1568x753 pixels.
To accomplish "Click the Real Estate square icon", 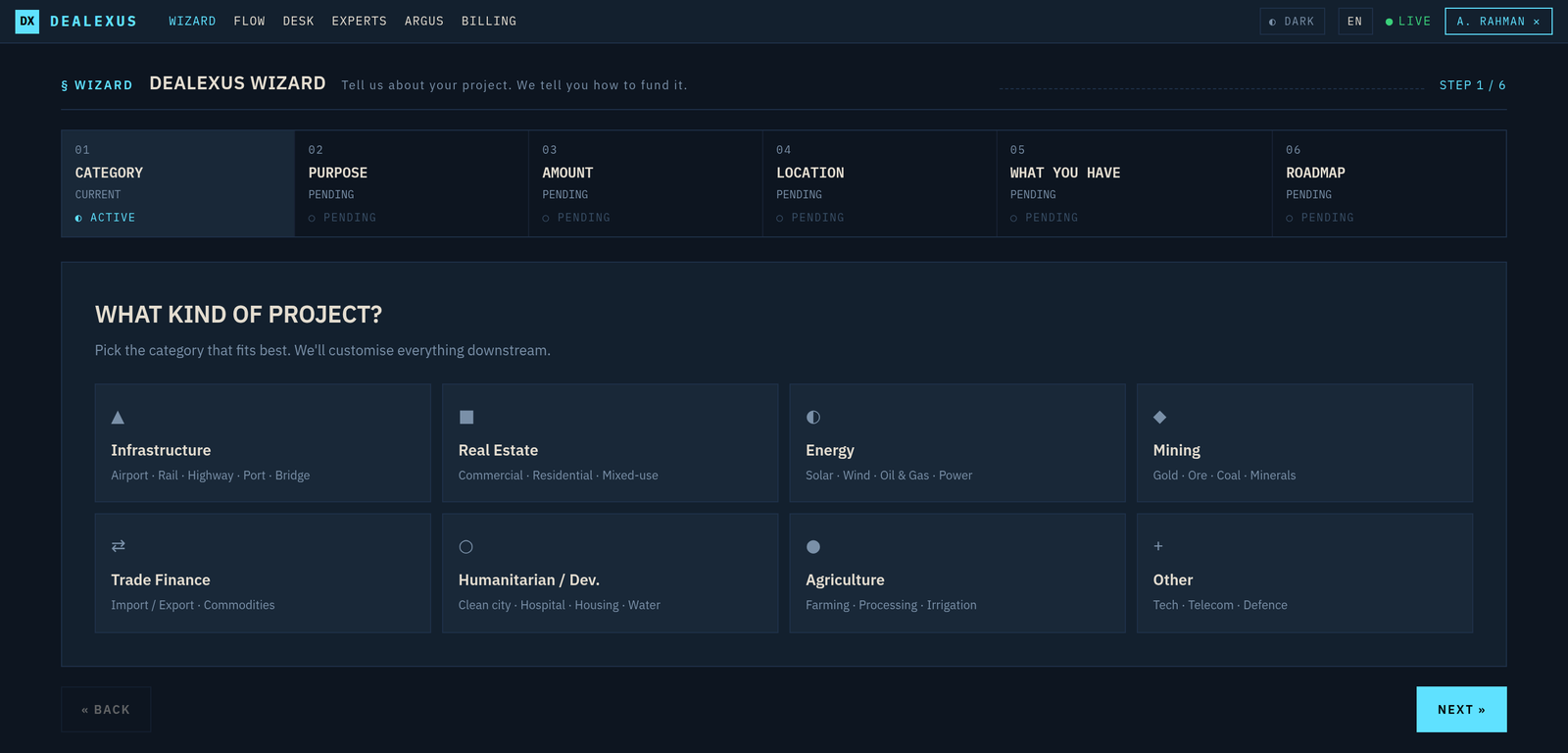I will (466, 418).
